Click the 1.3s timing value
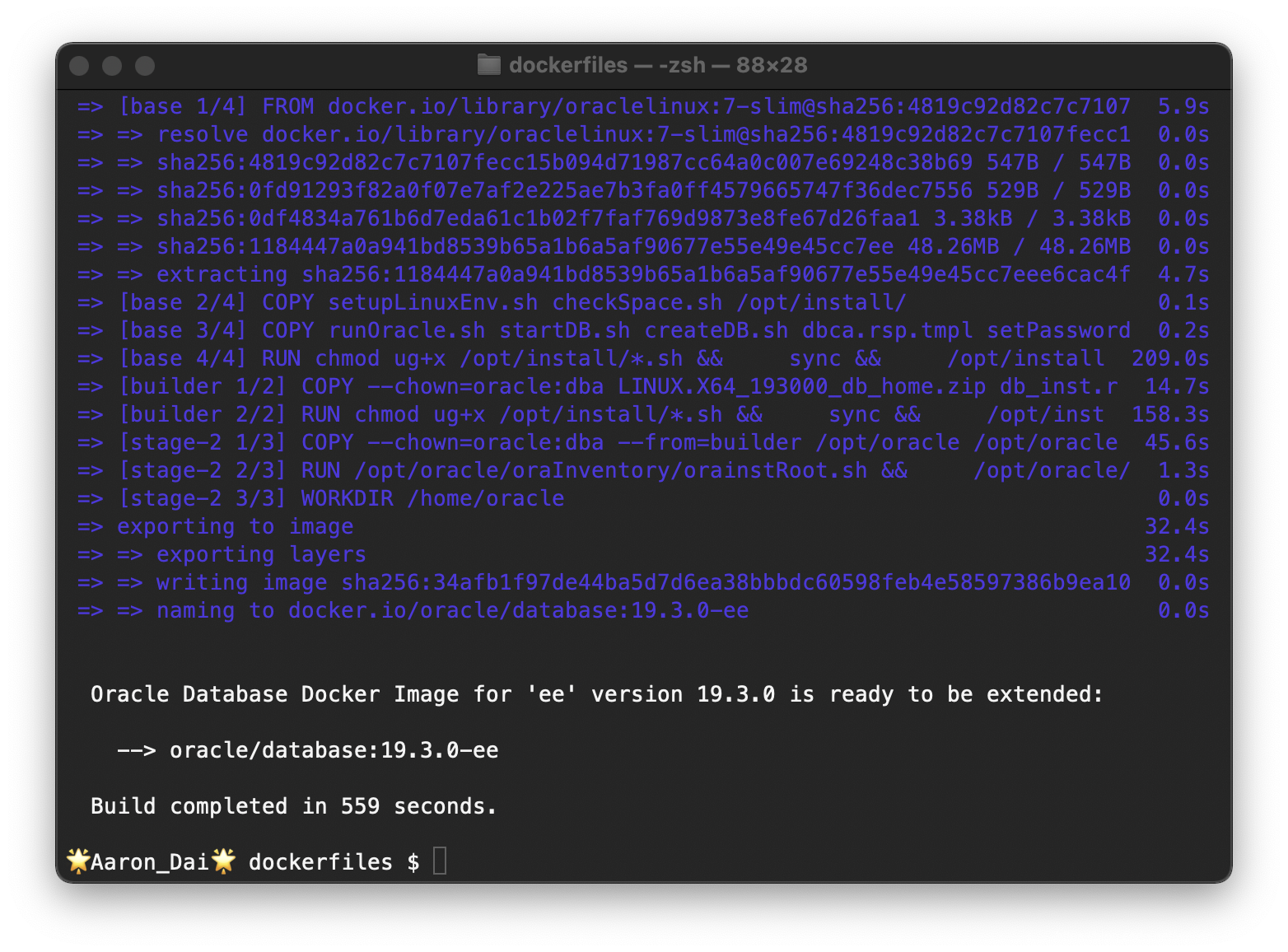Screen dimensions: 1288x952 [x=1183, y=471]
